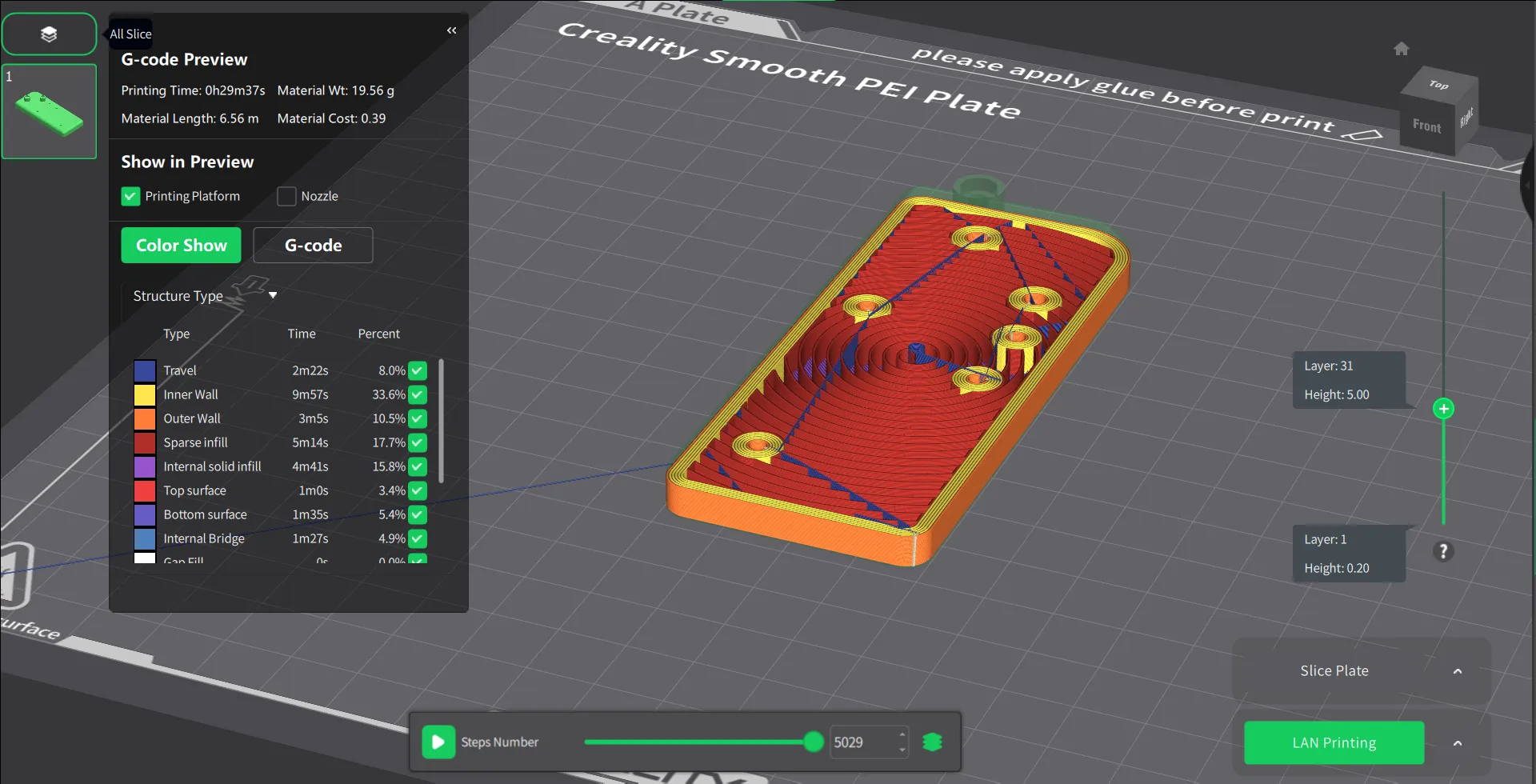Switch to the G-code tab
The width and height of the screenshot is (1536, 784).
[x=313, y=246]
